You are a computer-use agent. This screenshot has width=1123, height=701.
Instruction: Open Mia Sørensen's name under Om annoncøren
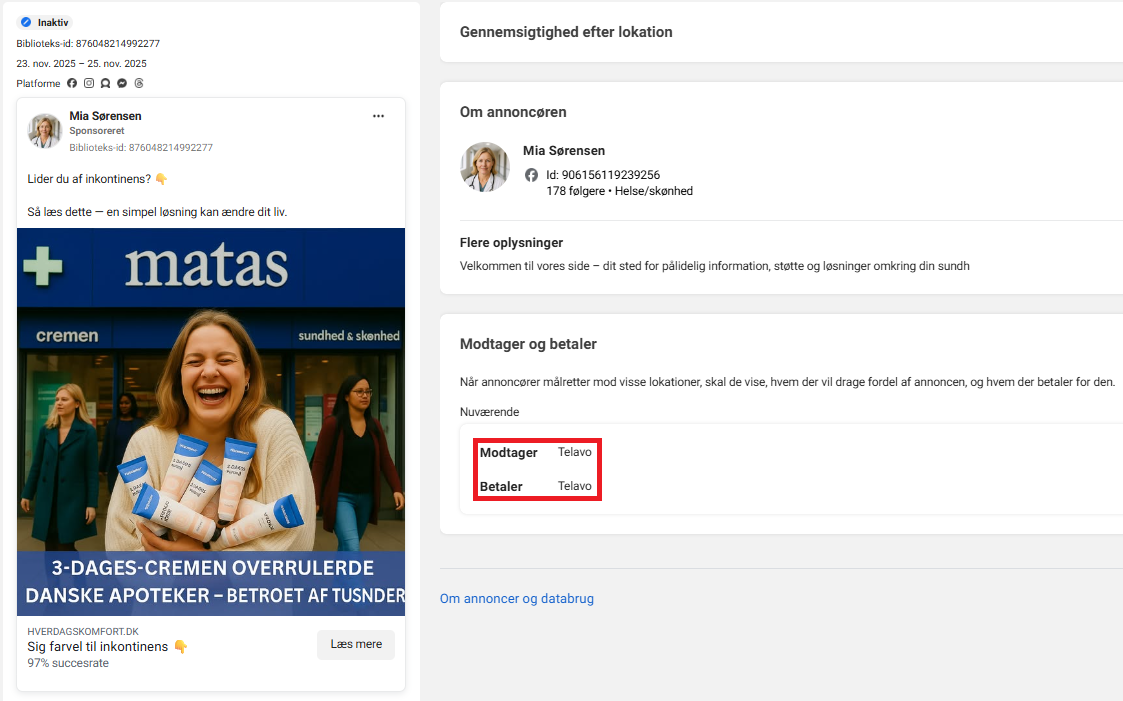coord(563,151)
